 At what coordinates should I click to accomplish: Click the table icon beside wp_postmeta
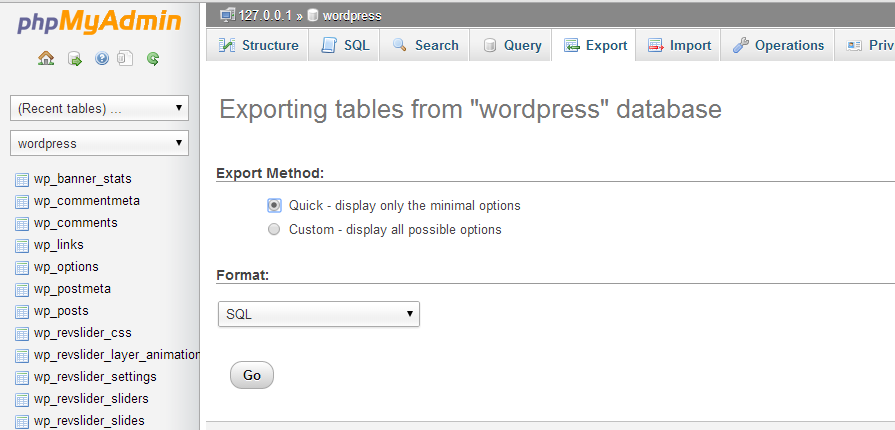click(22, 290)
